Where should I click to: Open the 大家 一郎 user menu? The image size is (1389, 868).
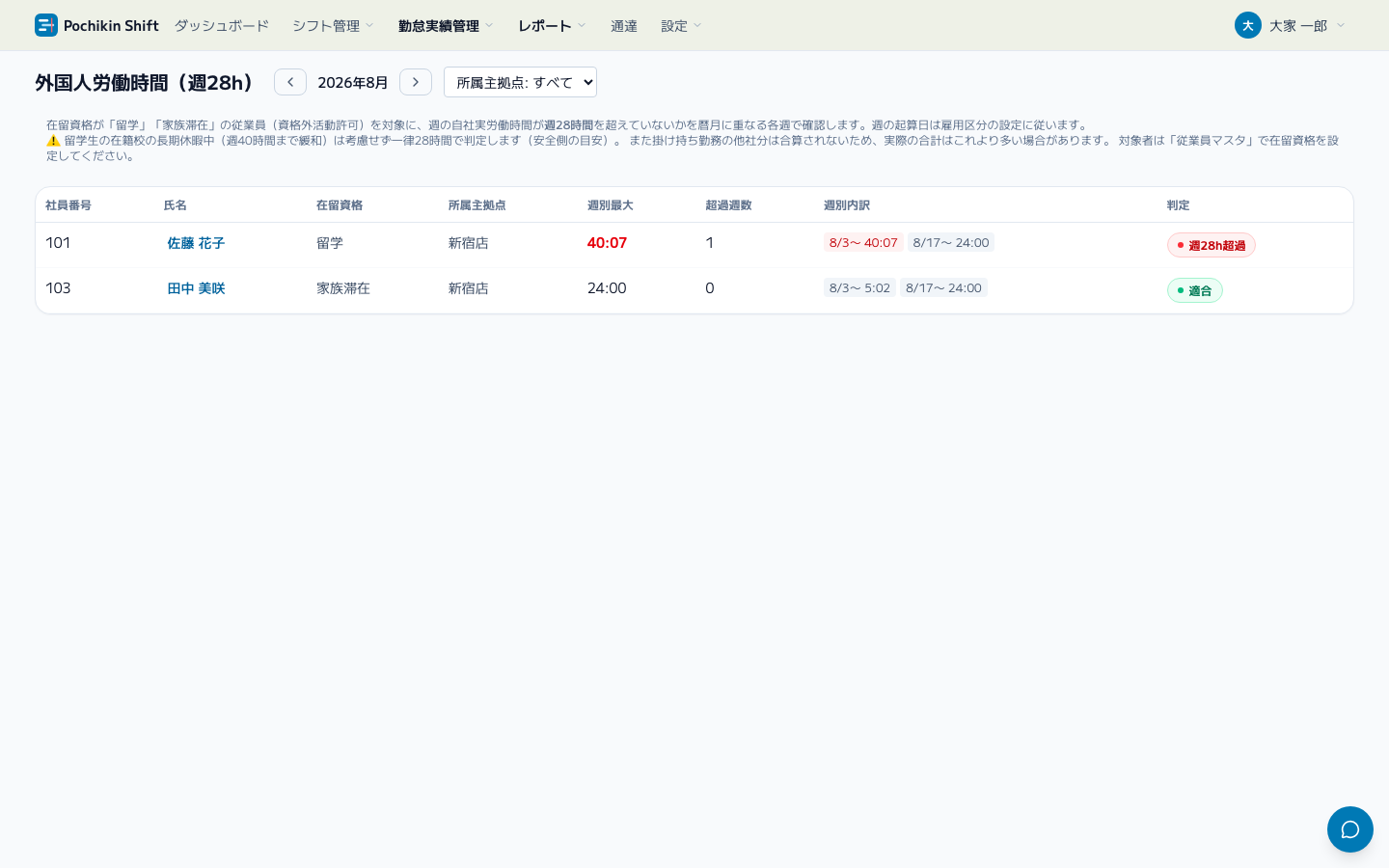(x=1290, y=26)
